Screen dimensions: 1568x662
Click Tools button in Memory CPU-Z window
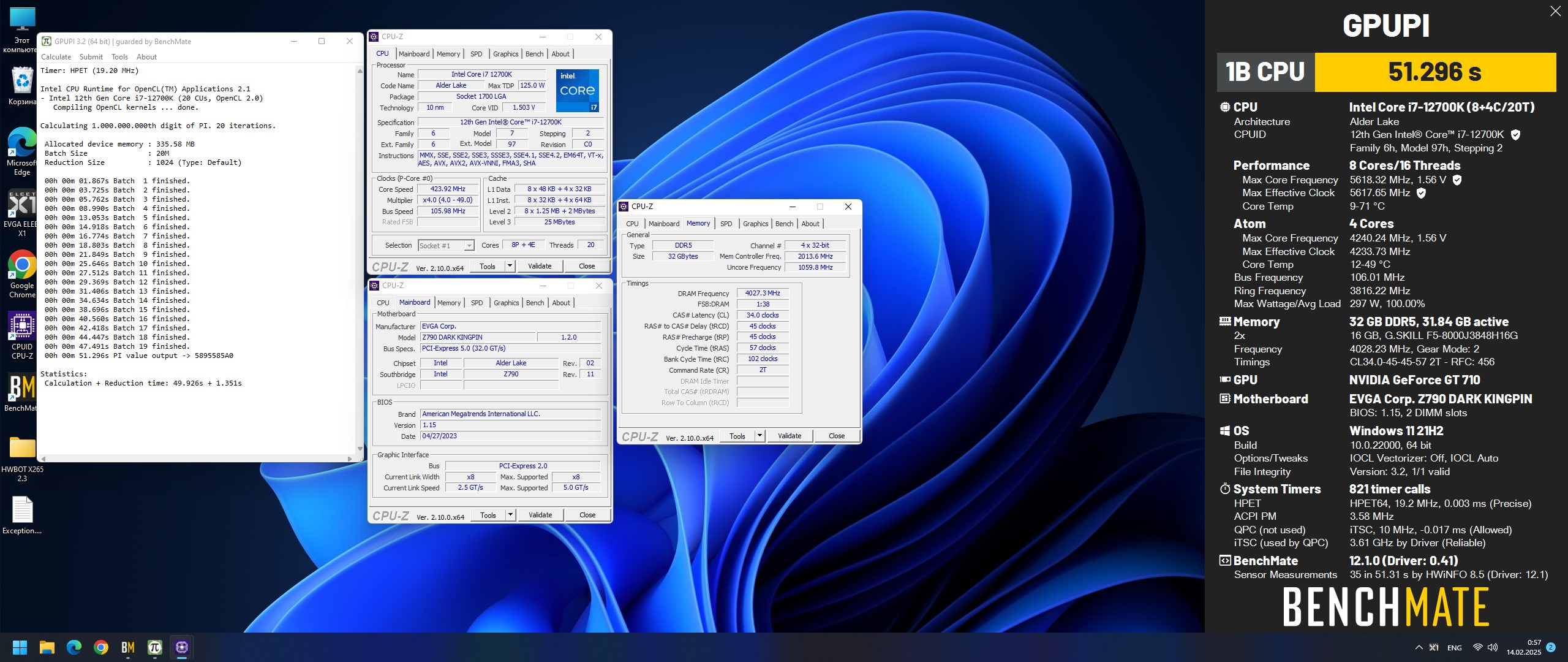click(737, 436)
